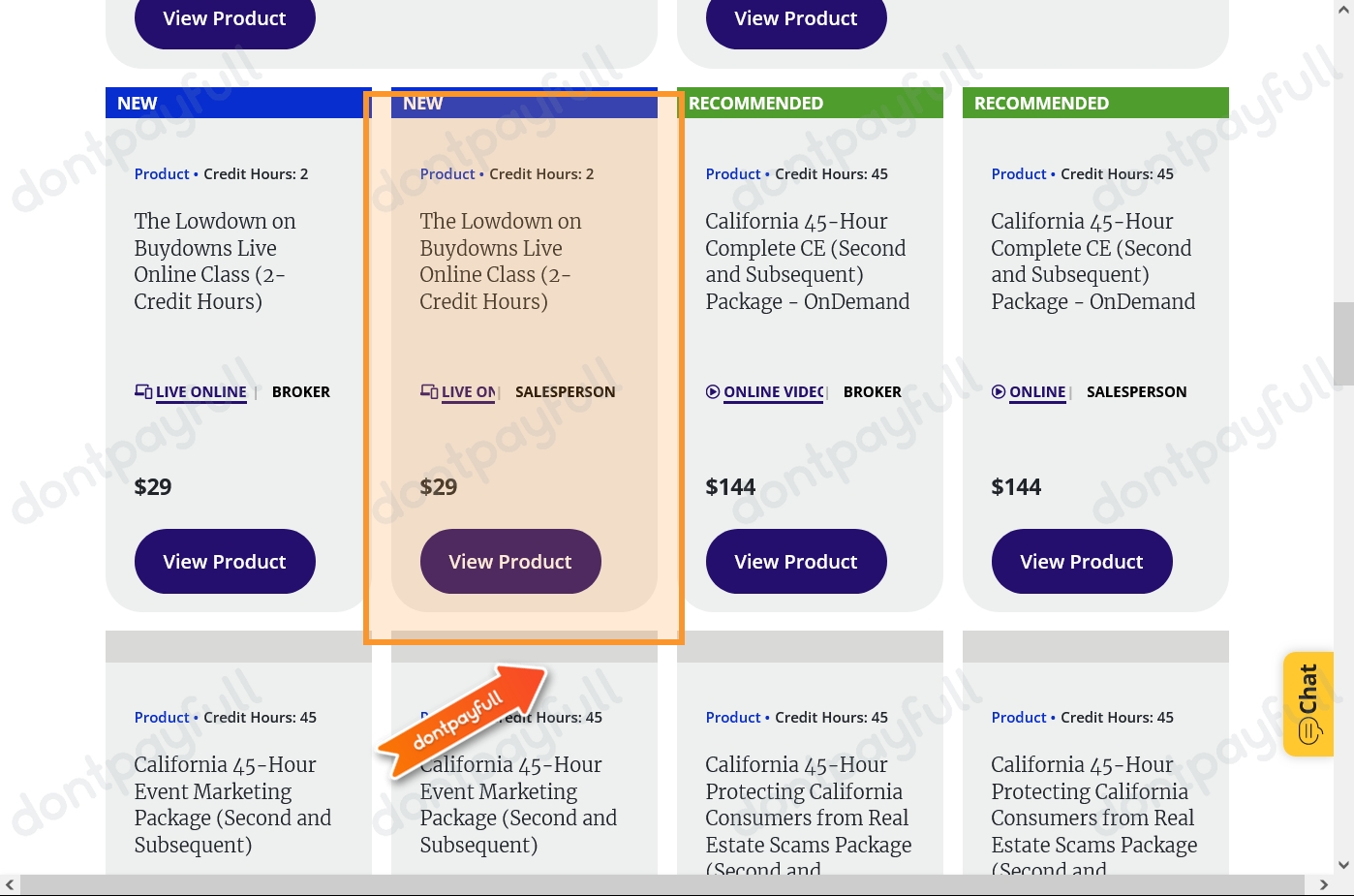This screenshot has height=896, width=1354.
Task: Click the play icon beside ONLINE on fourth card
Action: pyautogui.click(x=999, y=391)
